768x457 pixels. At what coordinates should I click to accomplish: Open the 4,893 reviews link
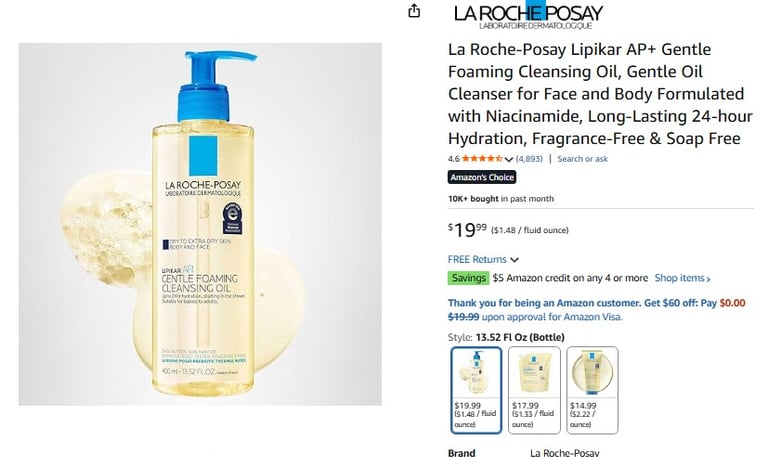point(529,159)
